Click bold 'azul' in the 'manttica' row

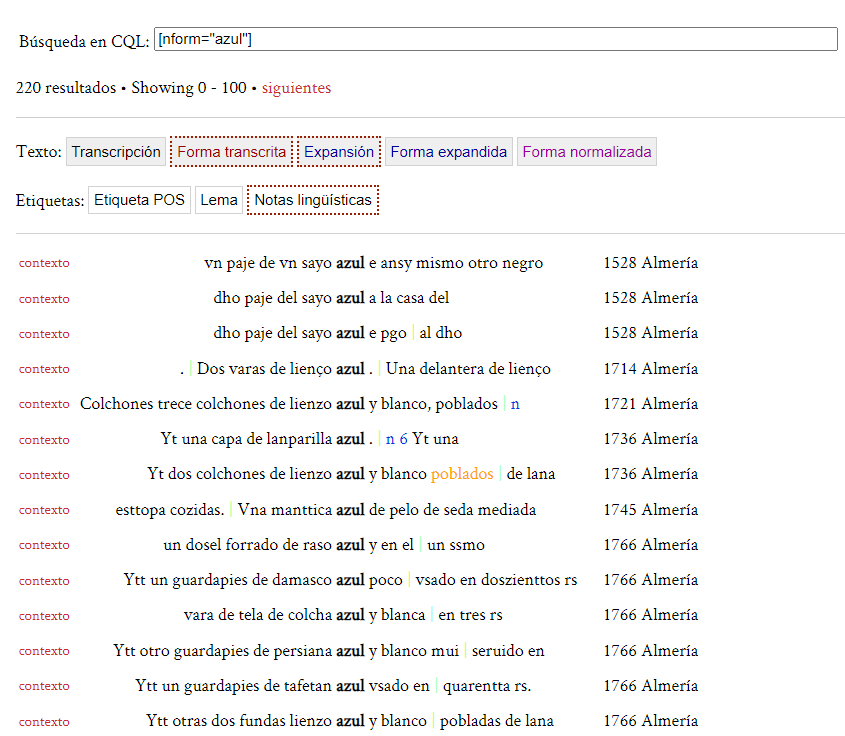pyautogui.click(x=350, y=510)
